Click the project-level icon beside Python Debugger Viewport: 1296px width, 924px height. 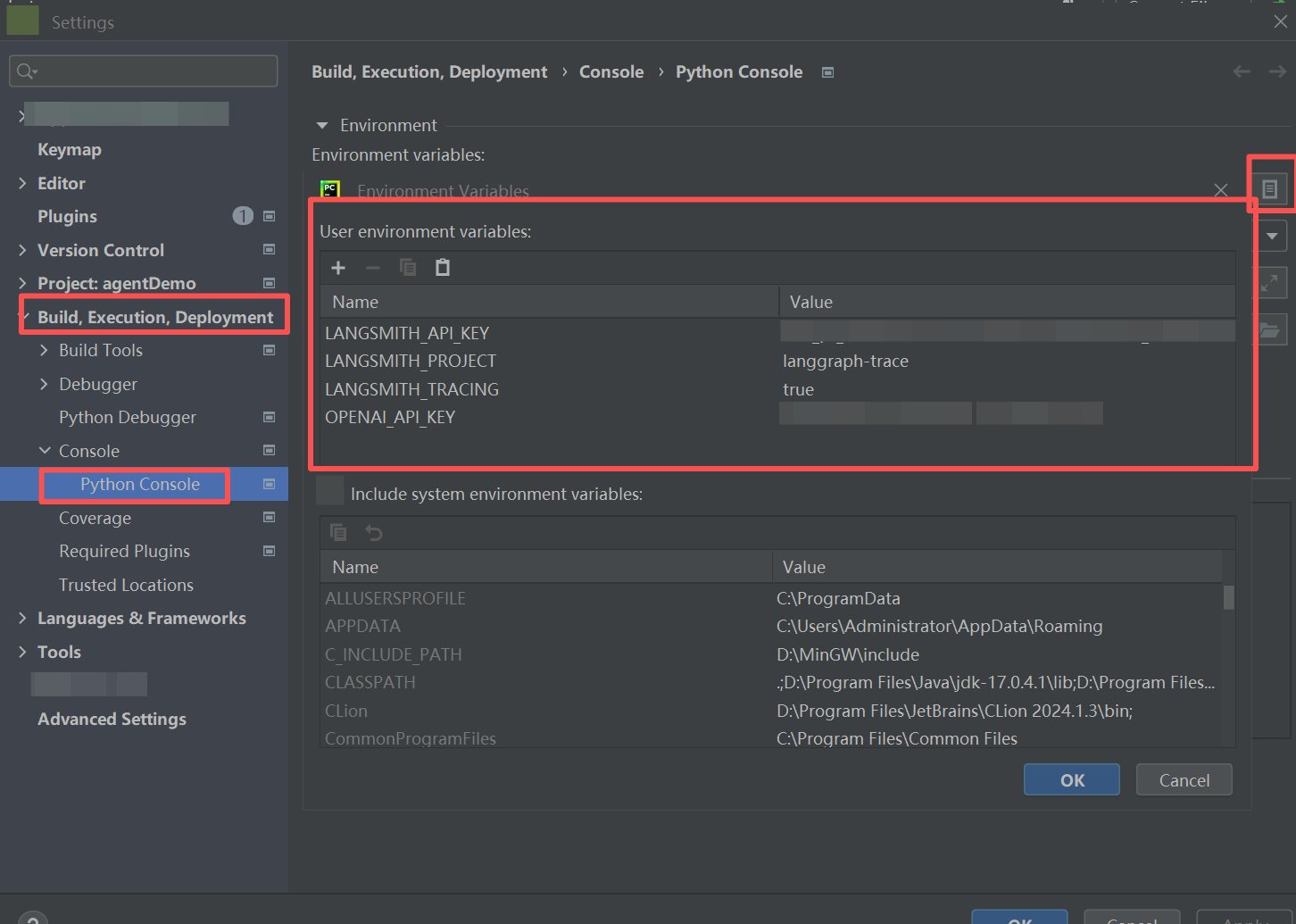[269, 417]
